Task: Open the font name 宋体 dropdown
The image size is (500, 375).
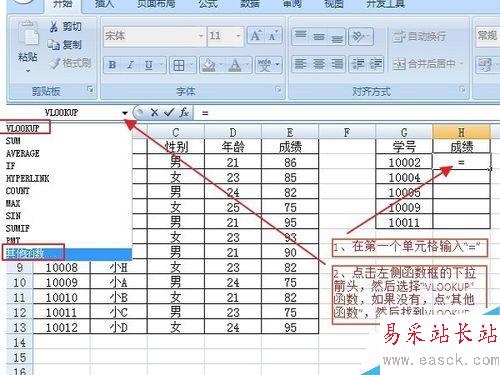Action: [201, 36]
